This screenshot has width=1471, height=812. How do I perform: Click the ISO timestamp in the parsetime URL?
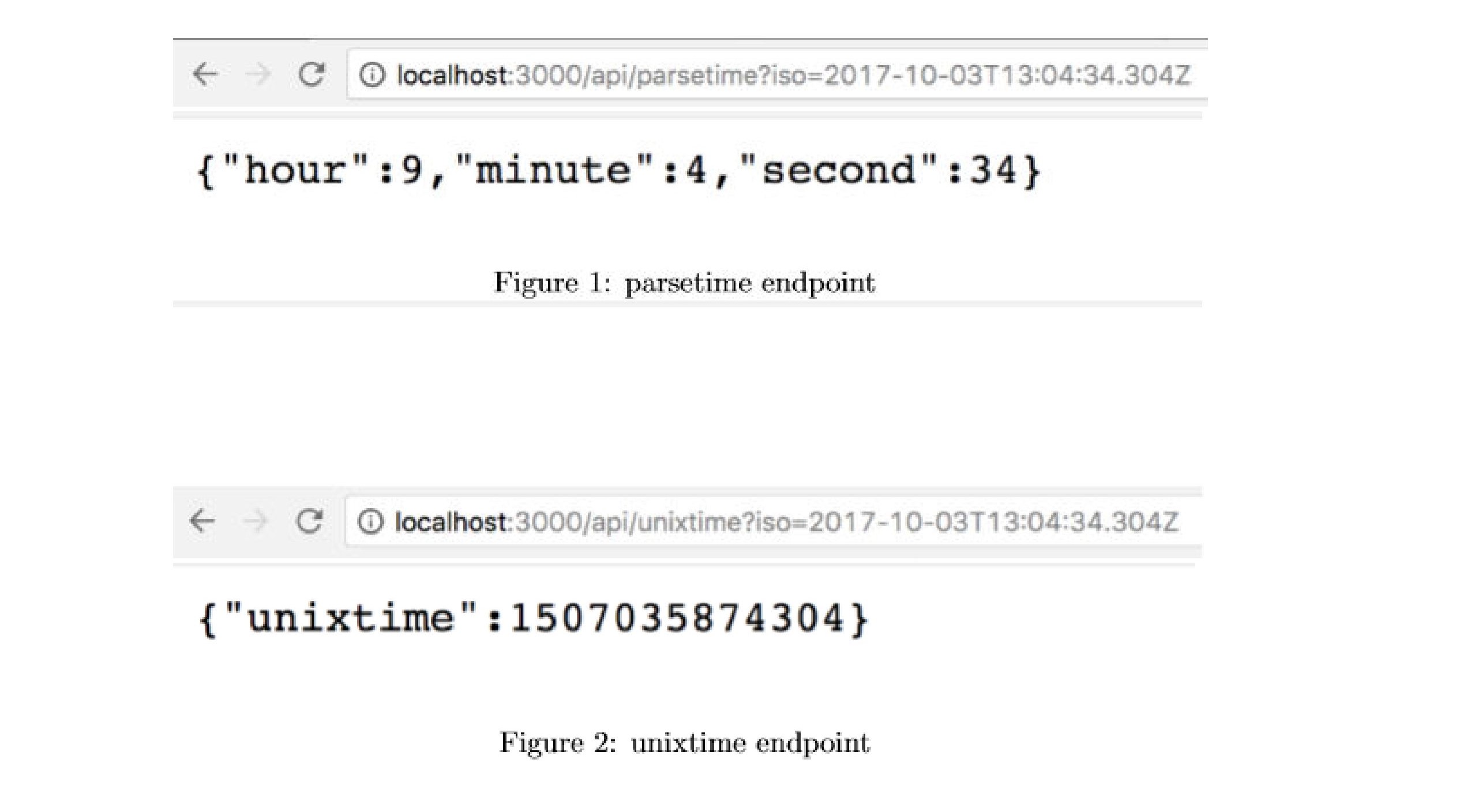pos(1007,76)
